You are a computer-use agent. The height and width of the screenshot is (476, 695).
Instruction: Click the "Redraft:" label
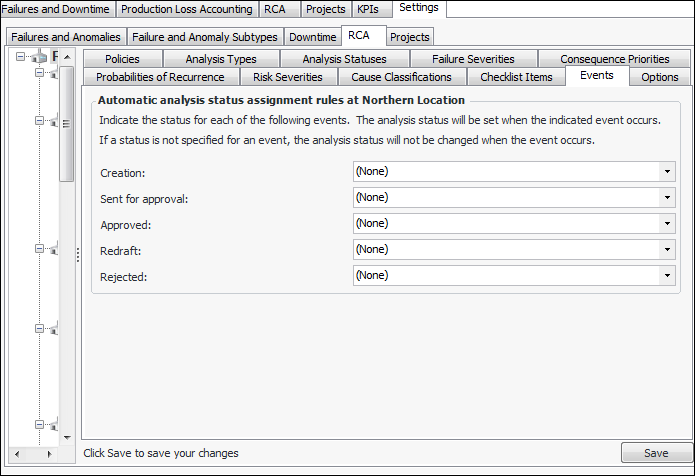coord(121,251)
